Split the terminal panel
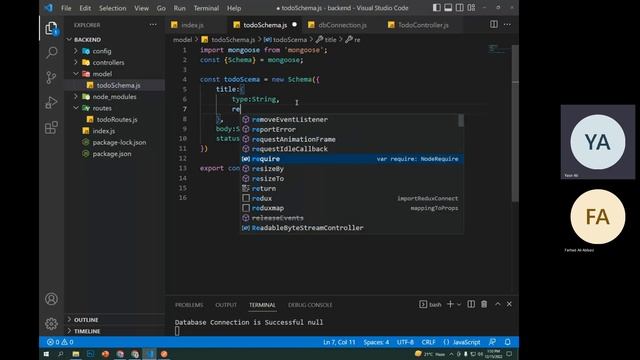640x360 pixels. [471, 304]
